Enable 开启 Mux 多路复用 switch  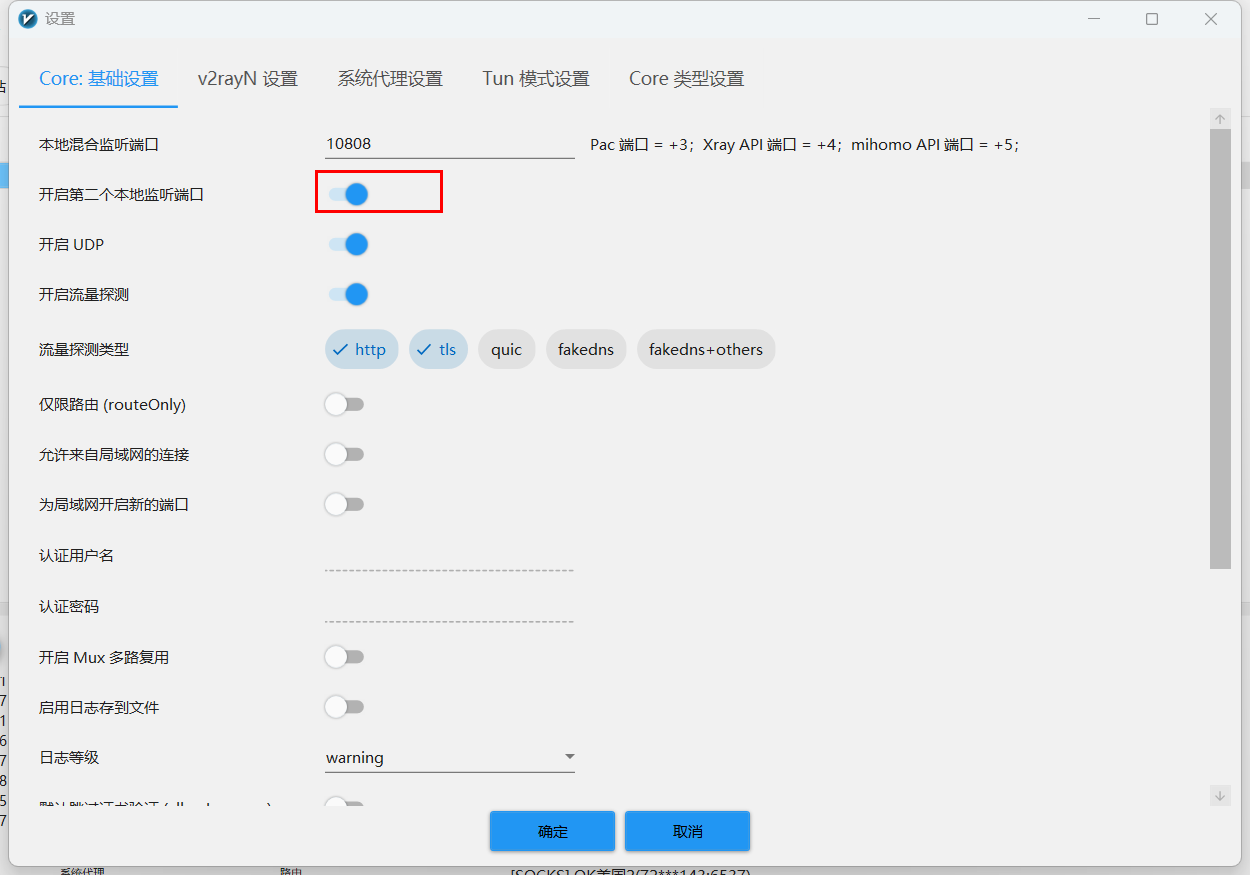[x=344, y=657]
